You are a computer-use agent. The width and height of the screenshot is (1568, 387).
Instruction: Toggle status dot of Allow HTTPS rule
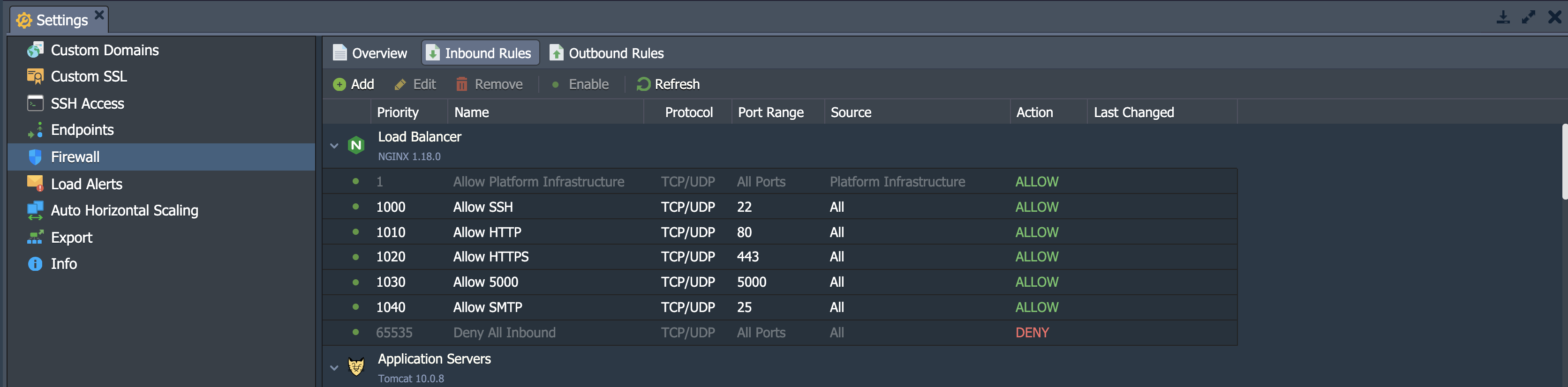[355, 257]
